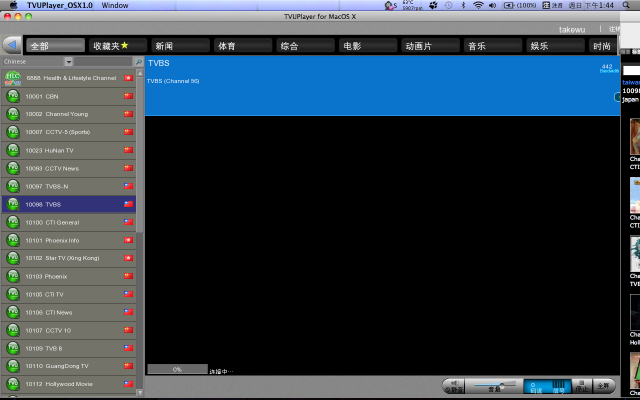Click the TVU icon of highlighted 10098 TVBS

(x=13, y=204)
